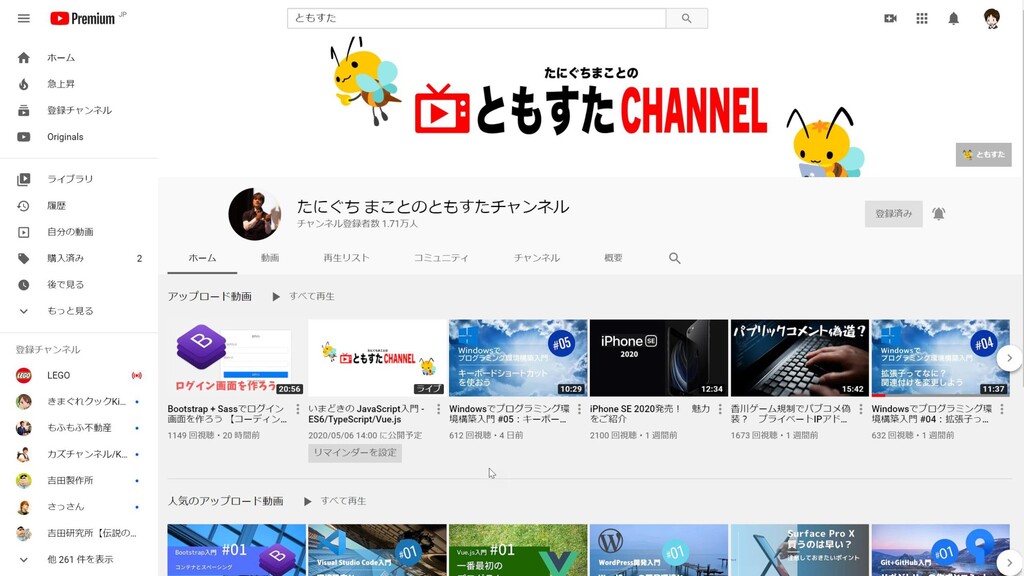The width and height of the screenshot is (1024, 576).
Task: Open Visual Studio Code入門 thumbnail
Action: (377, 550)
